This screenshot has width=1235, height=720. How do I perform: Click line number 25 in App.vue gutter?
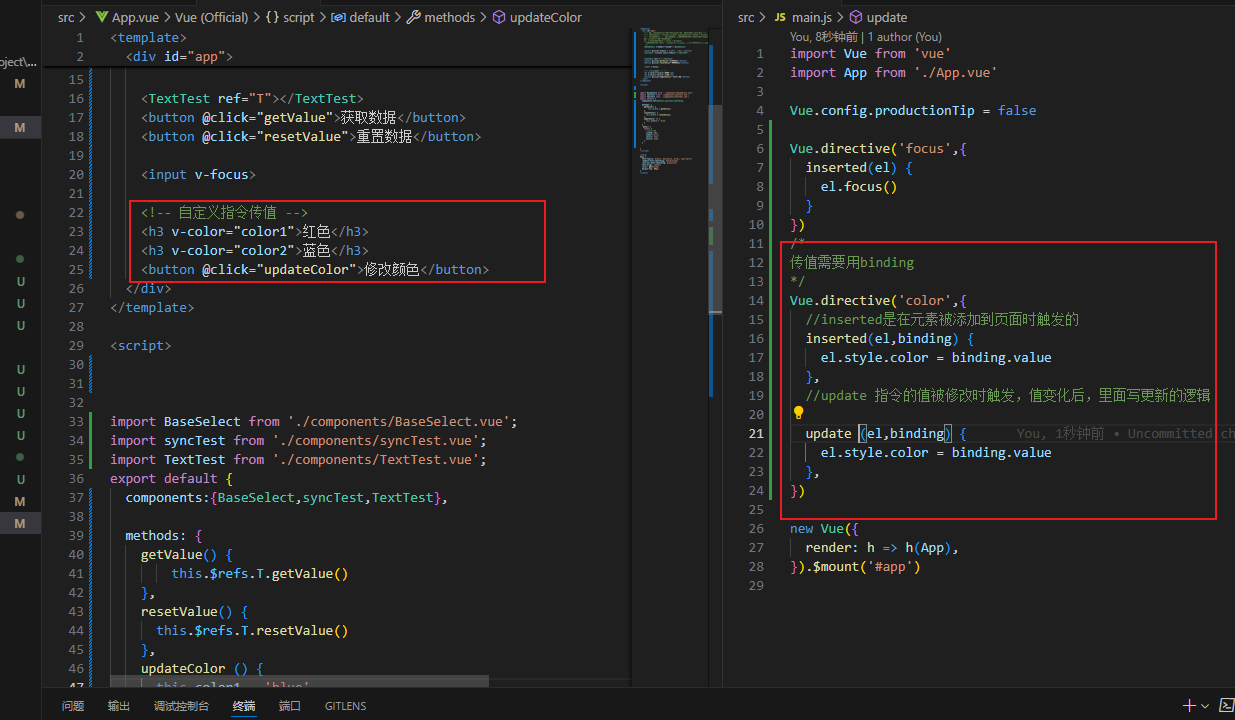click(77, 269)
